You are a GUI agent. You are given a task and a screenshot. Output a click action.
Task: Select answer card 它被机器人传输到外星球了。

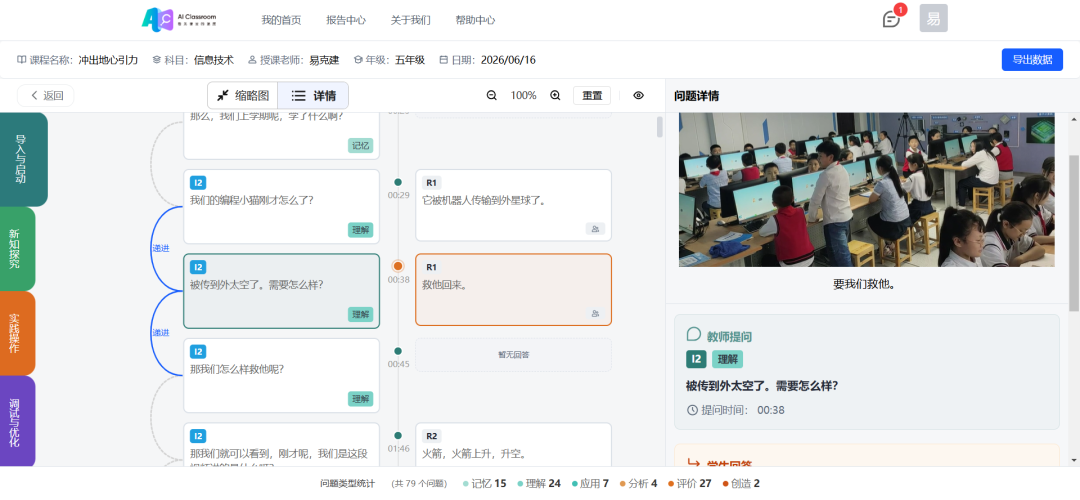pyautogui.click(x=513, y=206)
